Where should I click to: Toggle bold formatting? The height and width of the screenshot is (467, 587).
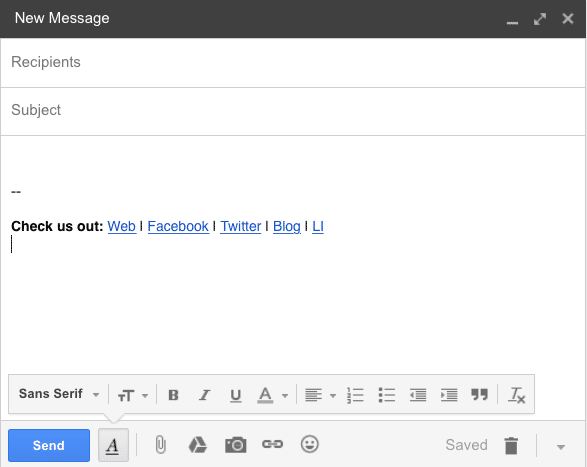tap(173, 395)
